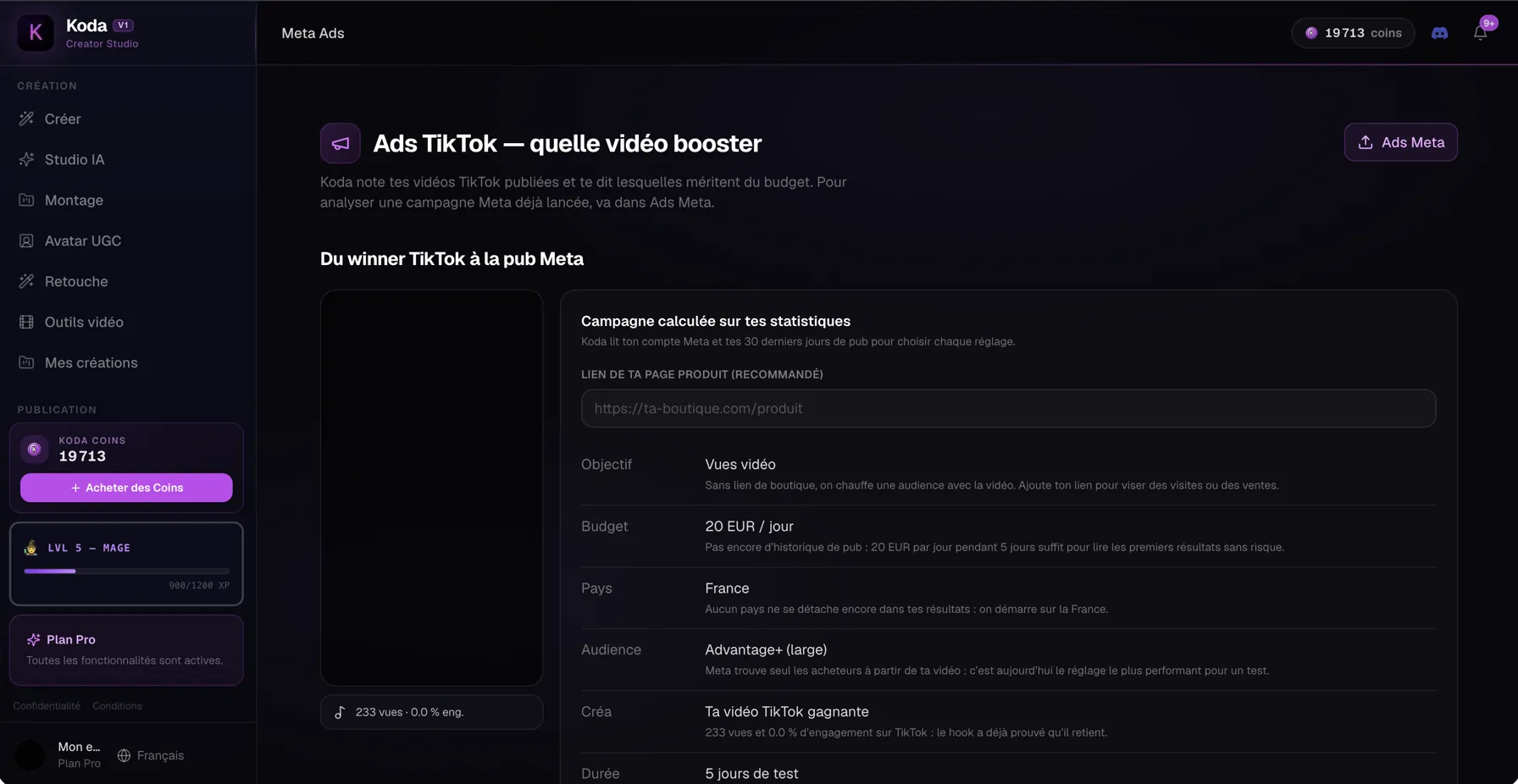Click the Mes créations folder icon

[x=26, y=362]
